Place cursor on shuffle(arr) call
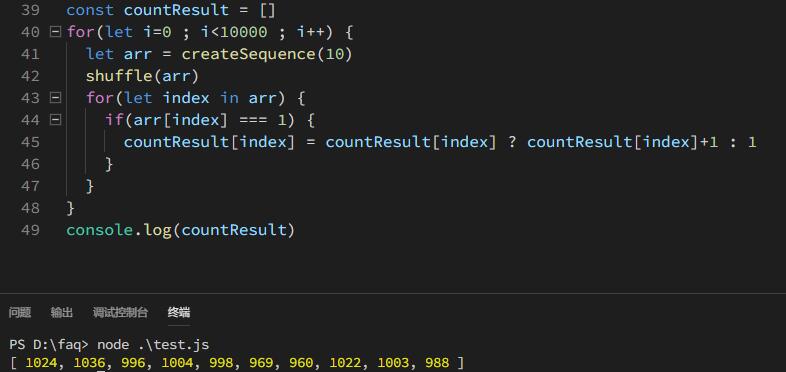Screen dimensions: 786x372 click(x=142, y=76)
